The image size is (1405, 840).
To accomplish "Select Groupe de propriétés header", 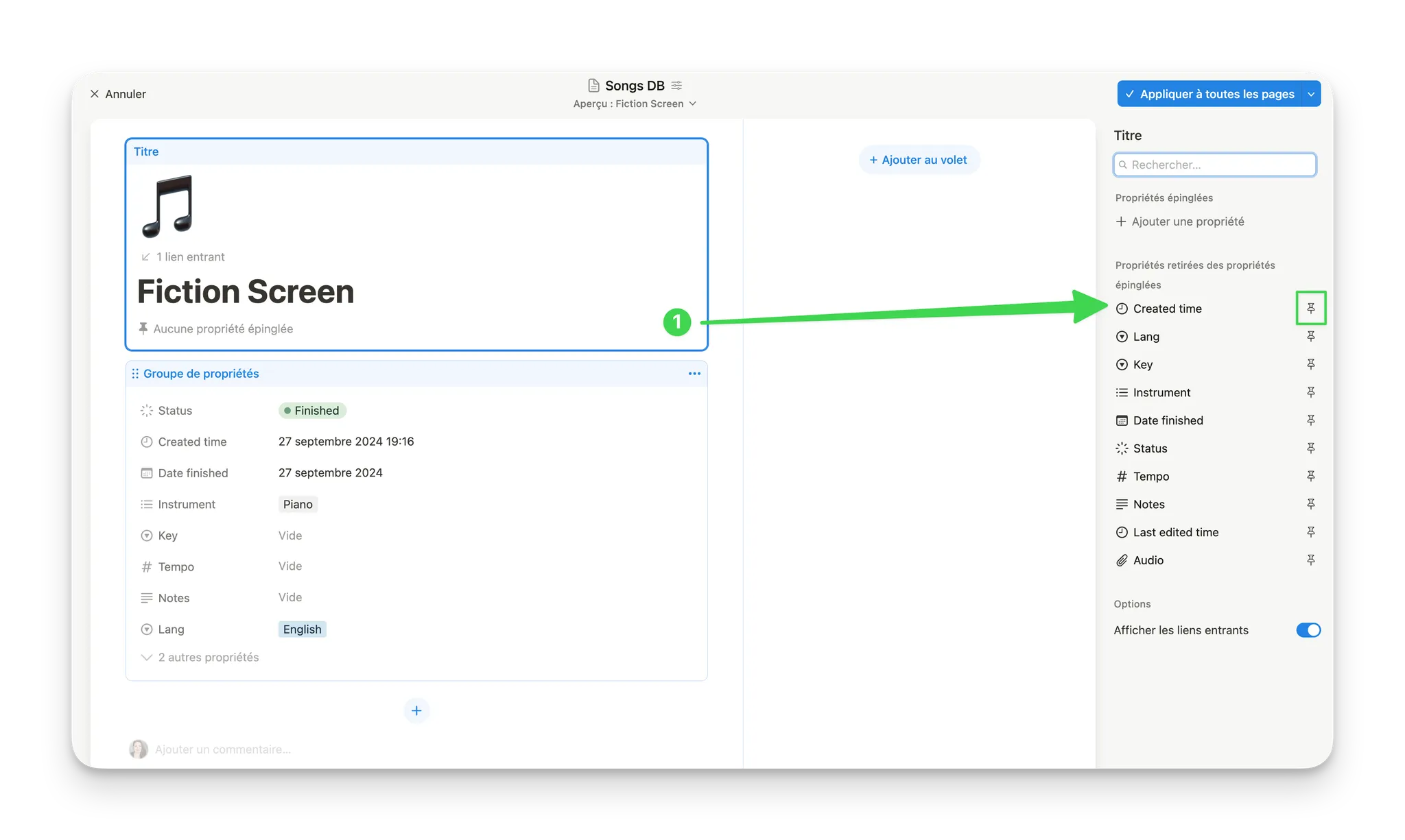I will [x=201, y=374].
